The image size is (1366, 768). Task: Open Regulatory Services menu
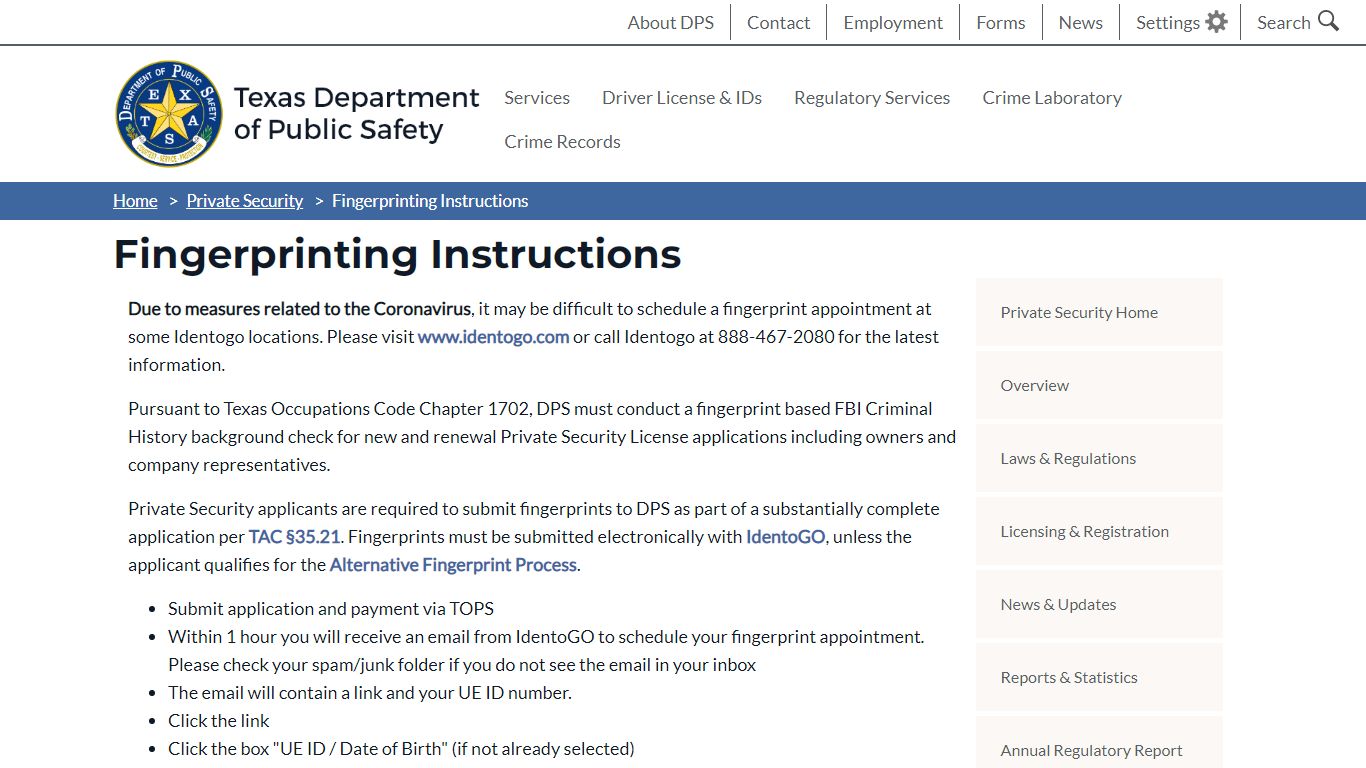coord(872,97)
